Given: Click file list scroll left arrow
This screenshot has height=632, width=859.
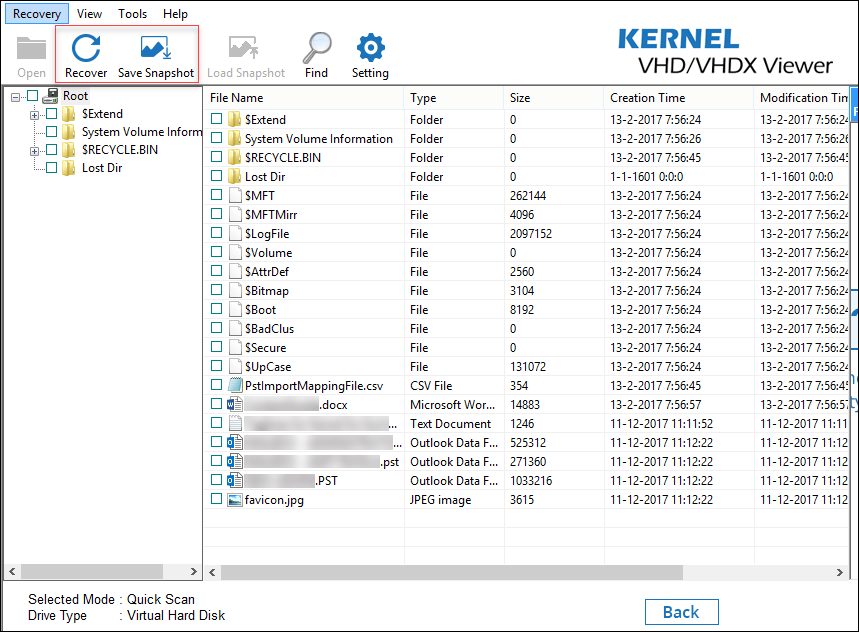Looking at the screenshot, I should [x=213, y=572].
